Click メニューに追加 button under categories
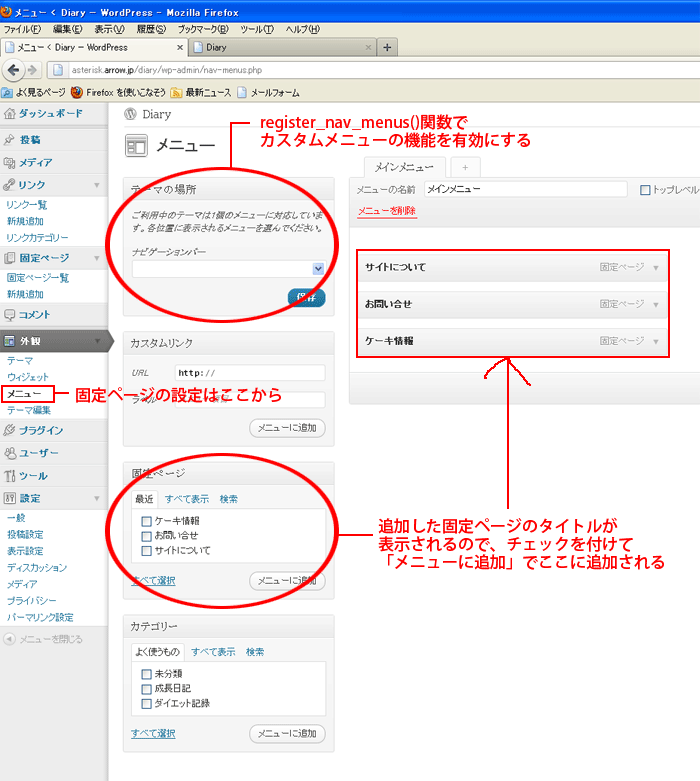 tap(287, 734)
